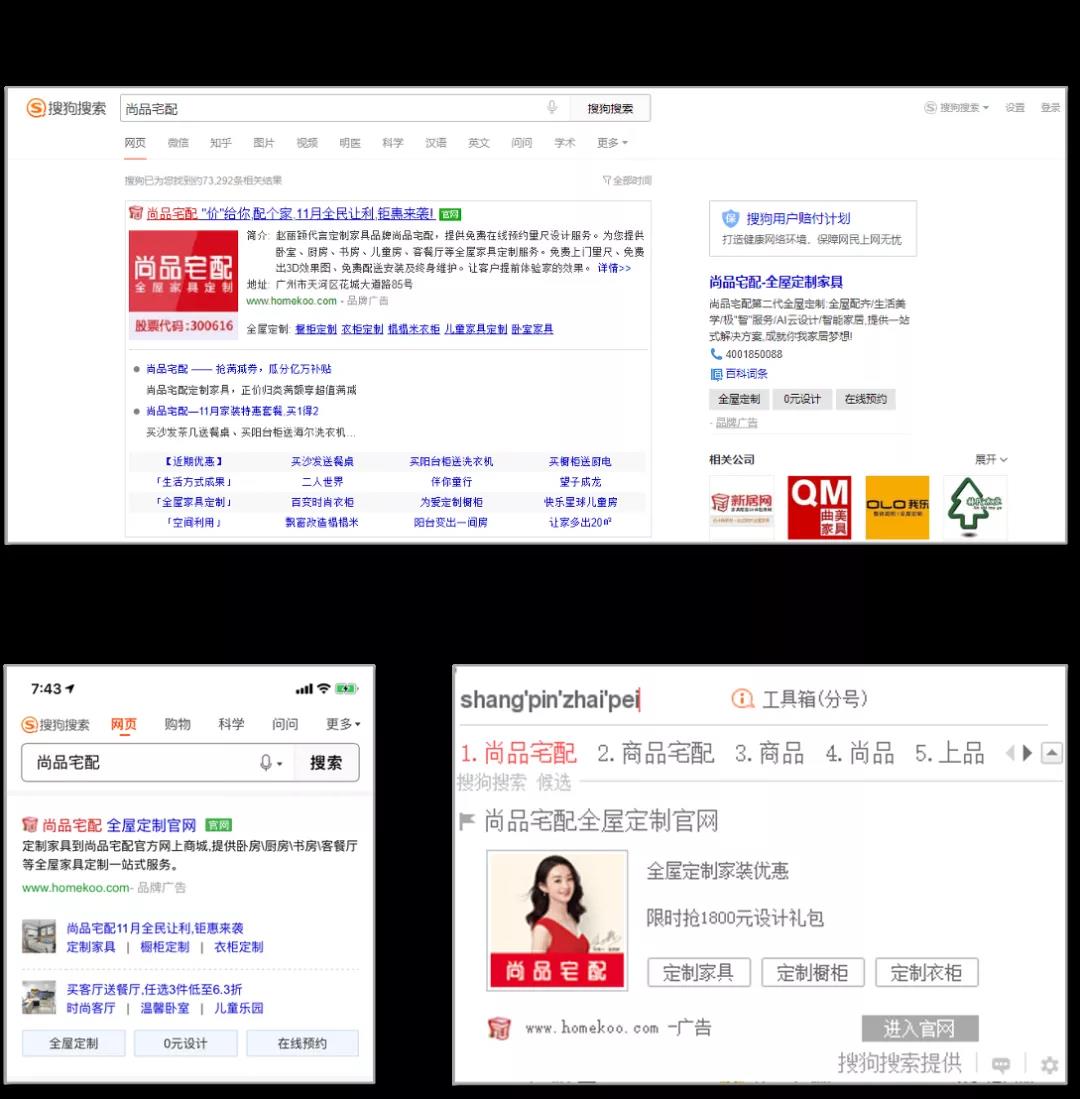Viewport: 1080px width, 1099px height.
Task: Open the spokesperson ad image in input method
Action: pyautogui.click(x=557, y=921)
